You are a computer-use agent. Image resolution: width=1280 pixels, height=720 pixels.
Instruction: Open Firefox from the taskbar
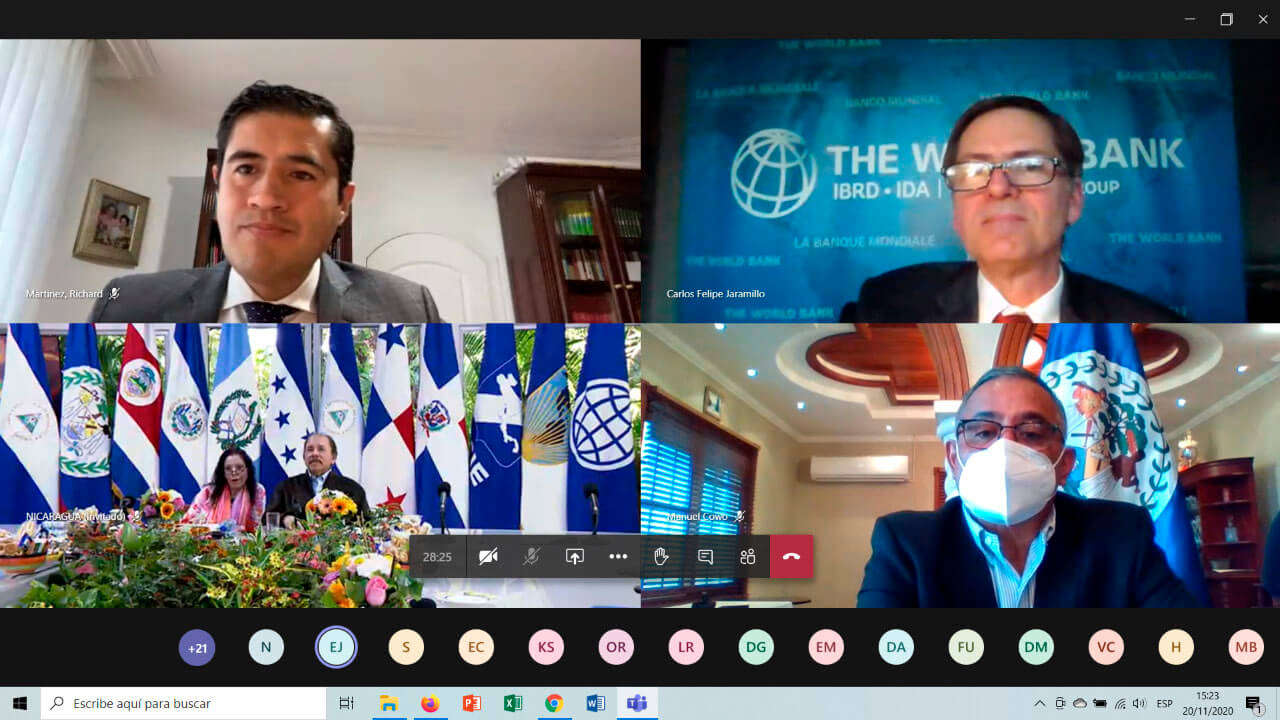point(430,704)
